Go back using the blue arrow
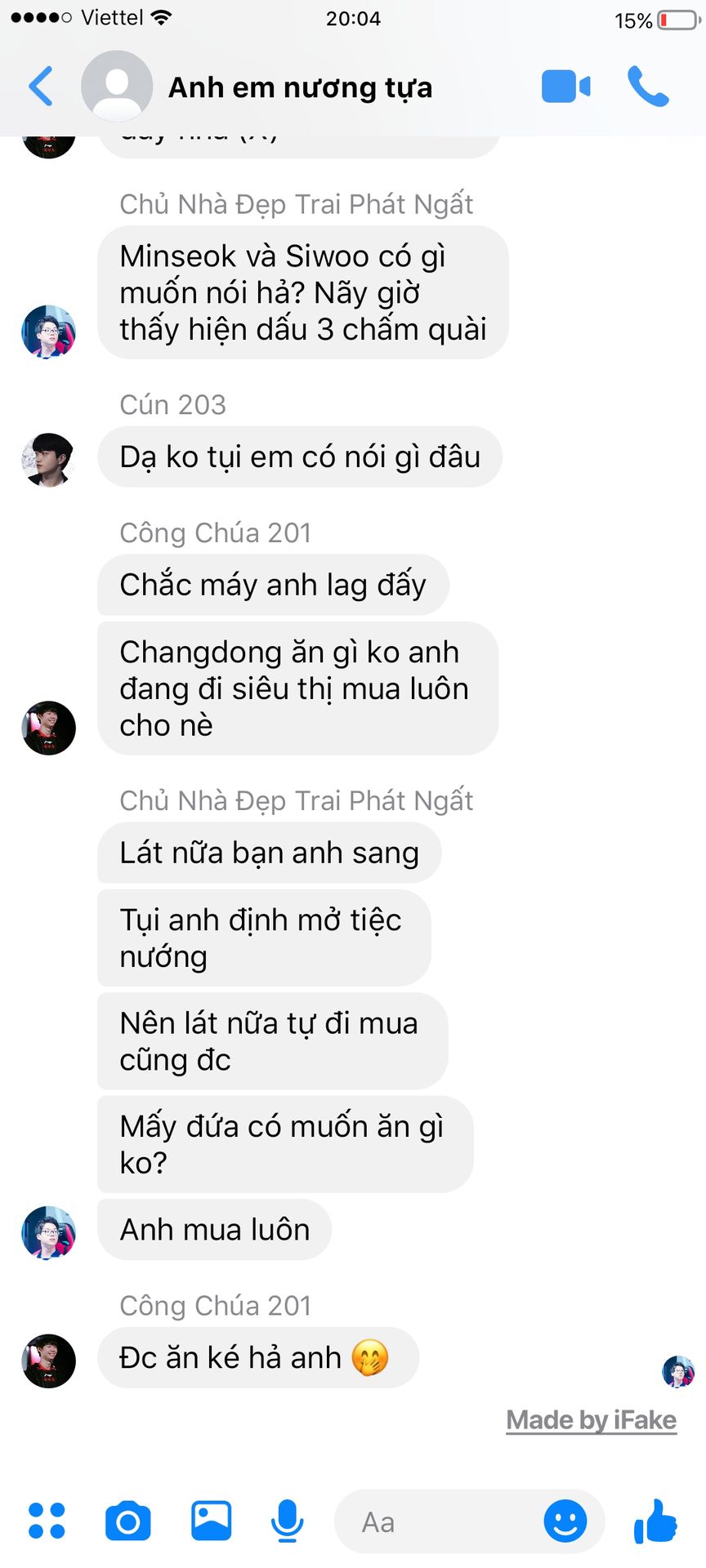The width and height of the screenshot is (706, 1568). pos(41,86)
